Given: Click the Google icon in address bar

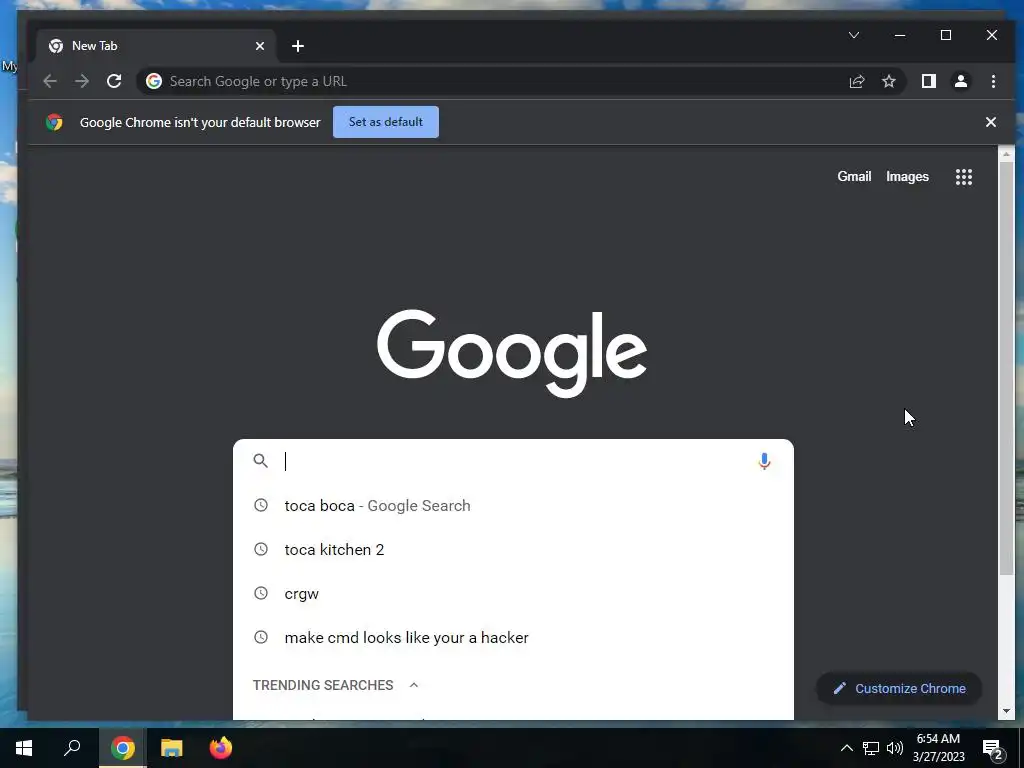Looking at the screenshot, I should tap(154, 81).
